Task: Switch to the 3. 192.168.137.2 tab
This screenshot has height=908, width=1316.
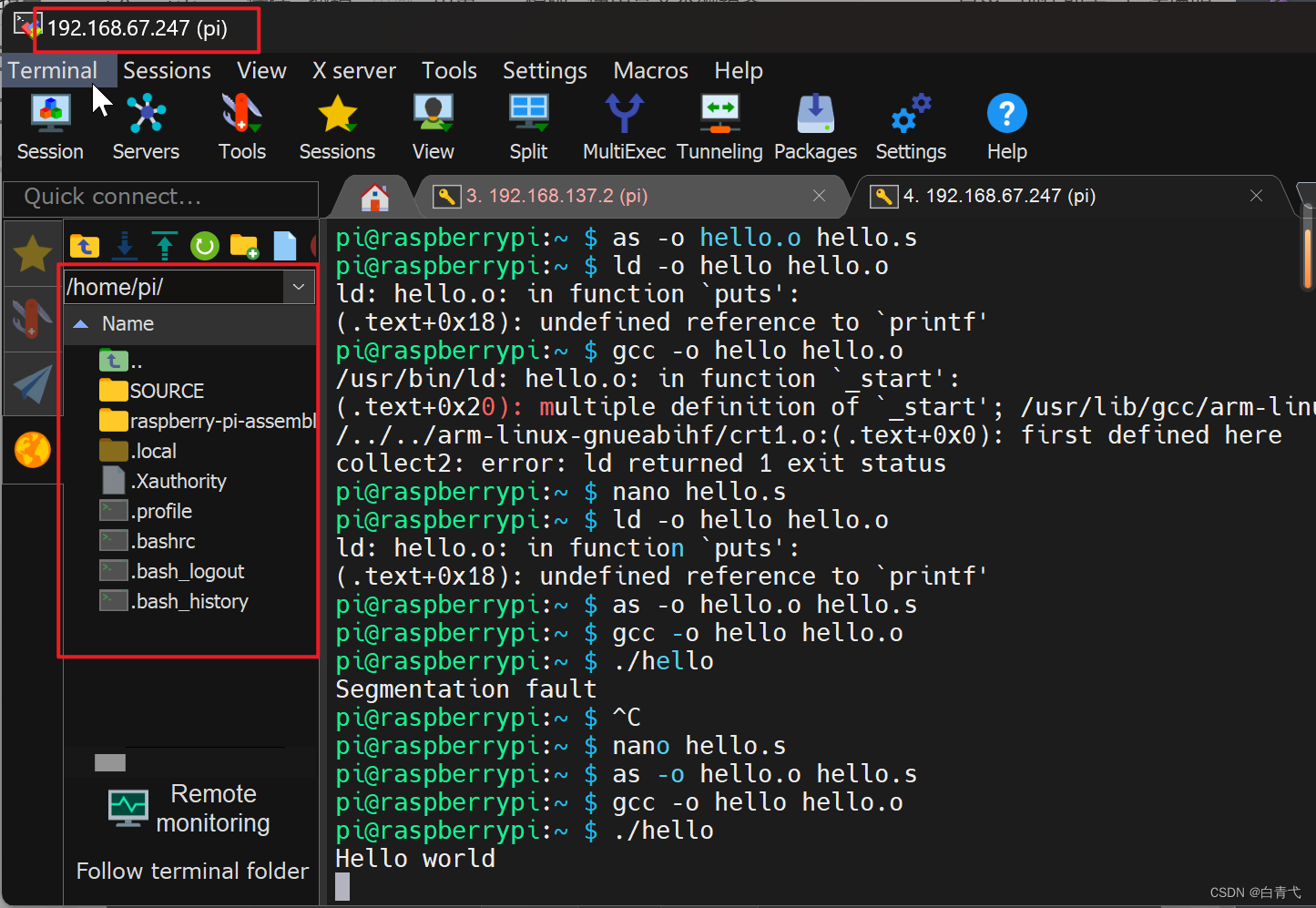Action: click(557, 196)
